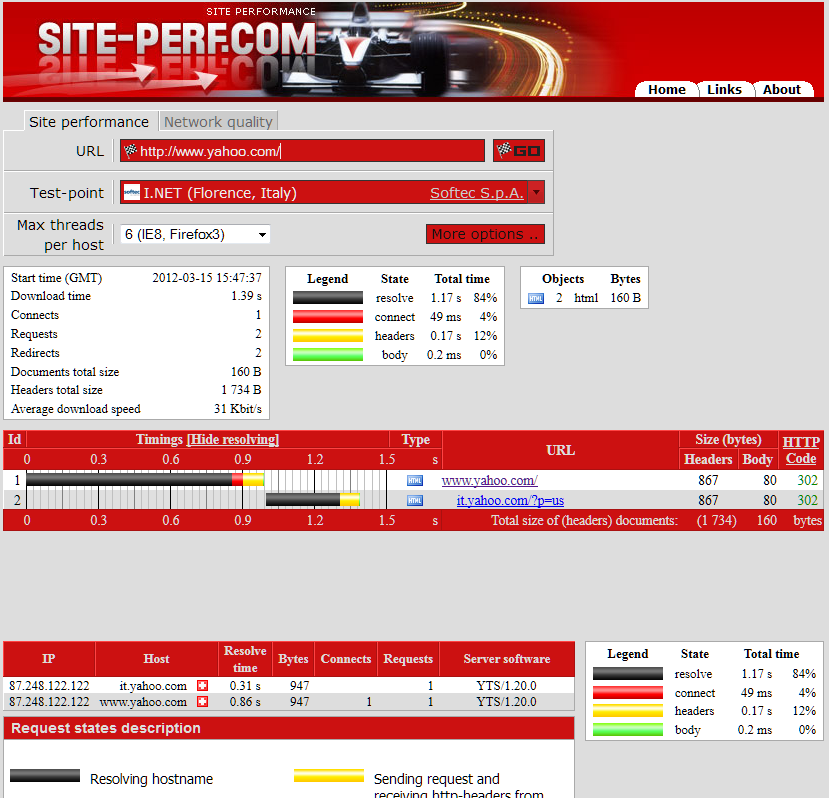The height and width of the screenshot is (798, 829).
Task: Click the Softec S.p.A. link
Action: [477, 192]
